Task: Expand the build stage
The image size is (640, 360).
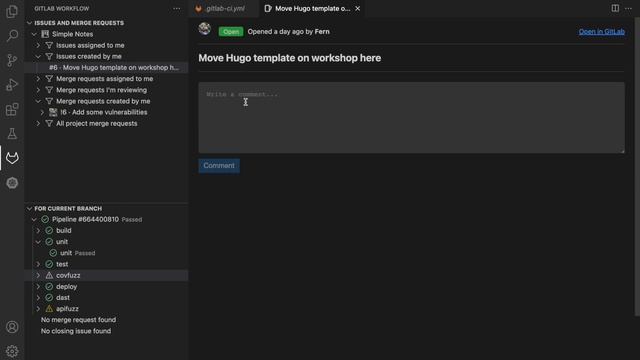Action: pos(38,231)
